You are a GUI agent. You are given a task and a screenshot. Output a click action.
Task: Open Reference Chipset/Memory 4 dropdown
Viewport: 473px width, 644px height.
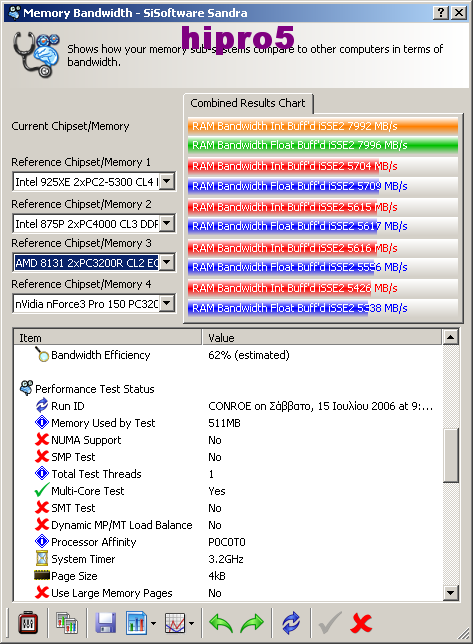pos(167,303)
